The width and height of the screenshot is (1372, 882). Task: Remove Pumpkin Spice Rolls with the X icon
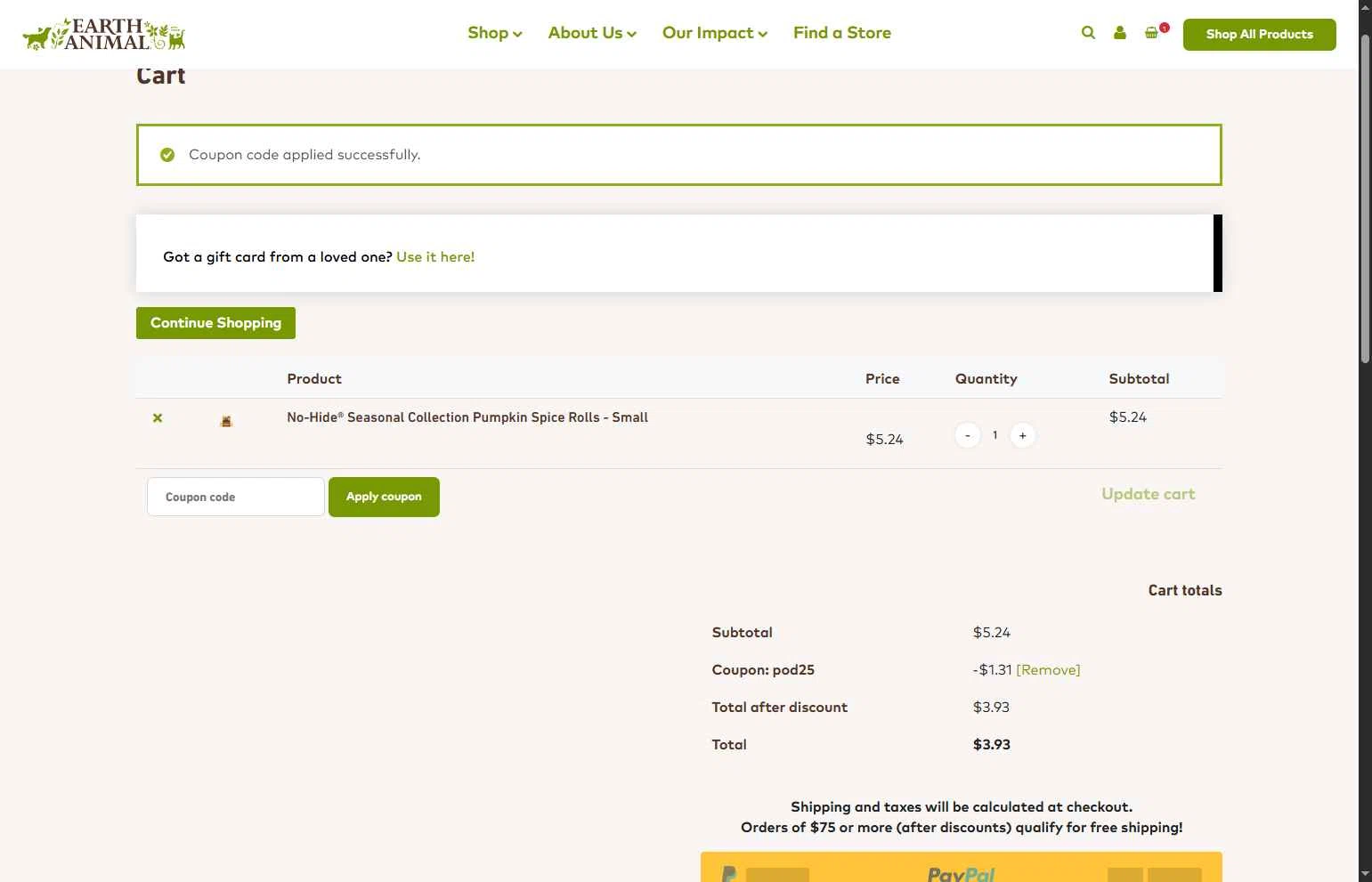(158, 417)
